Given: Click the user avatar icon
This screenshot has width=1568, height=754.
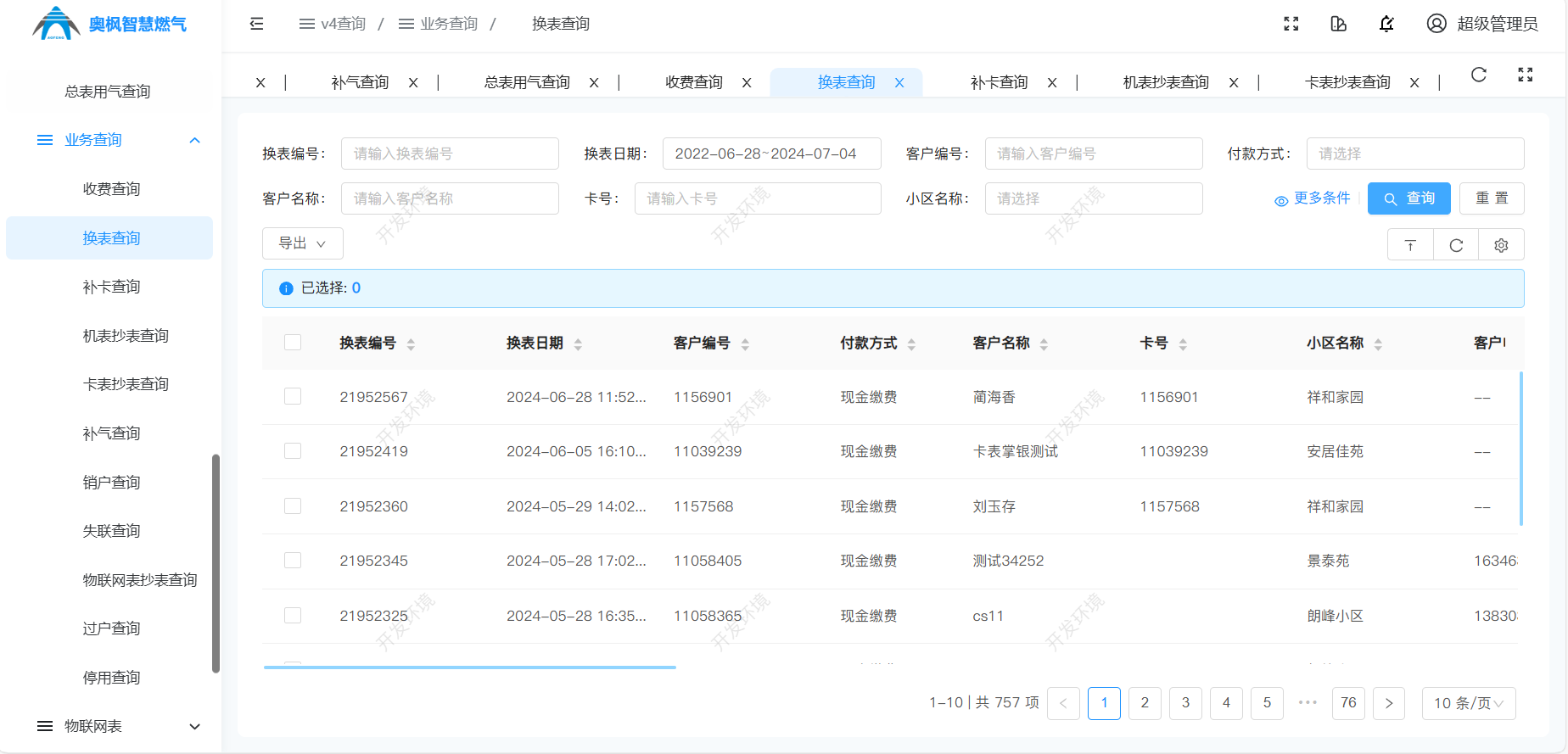Looking at the screenshot, I should coord(1436,24).
